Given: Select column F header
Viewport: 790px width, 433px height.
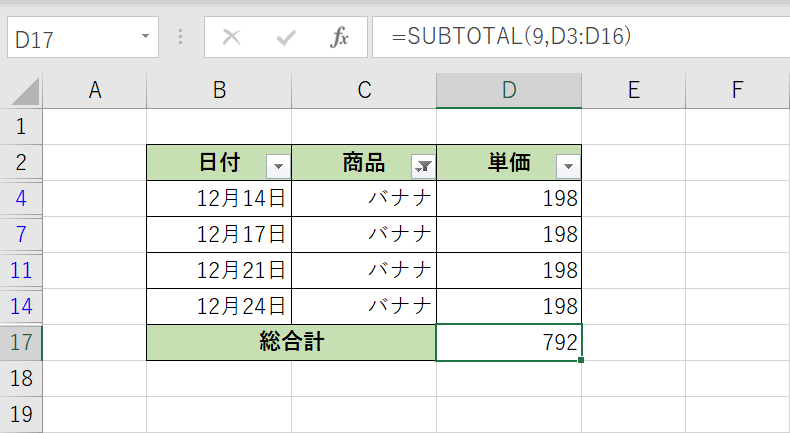Looking at the screenshot, I should 738,91.
